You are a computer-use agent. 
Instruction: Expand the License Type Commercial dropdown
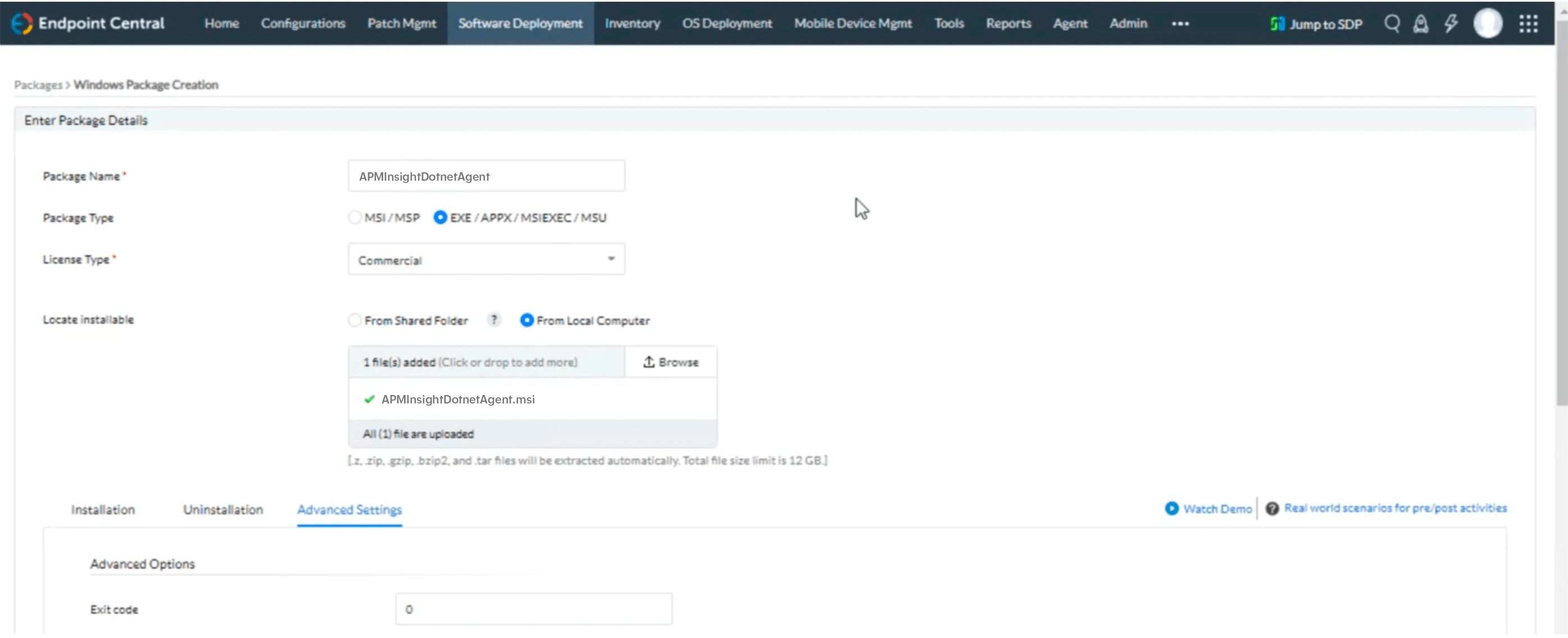[x=486, y=260]
